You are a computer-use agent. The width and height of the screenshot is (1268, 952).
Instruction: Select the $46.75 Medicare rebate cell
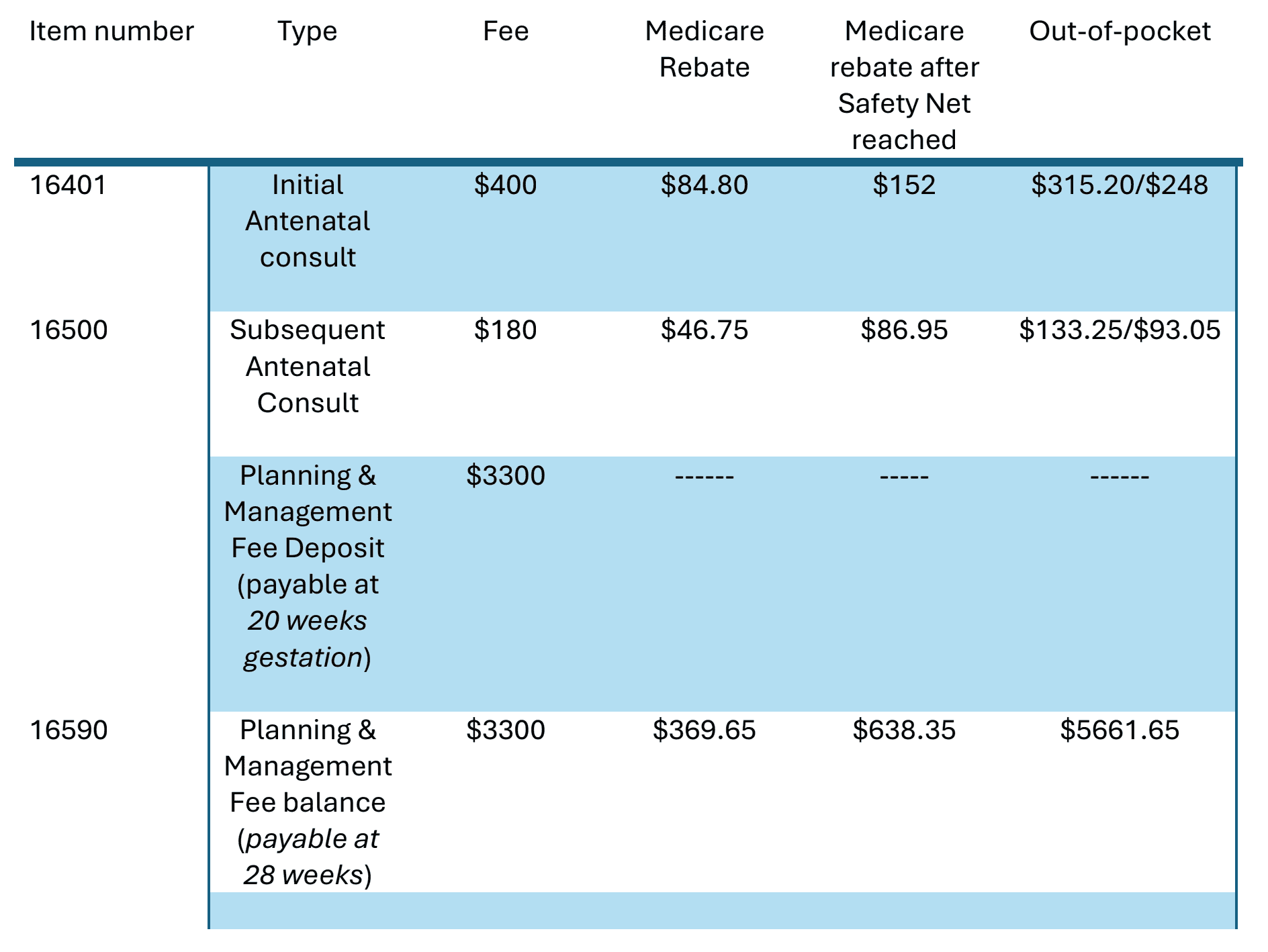tap(704, 330)
